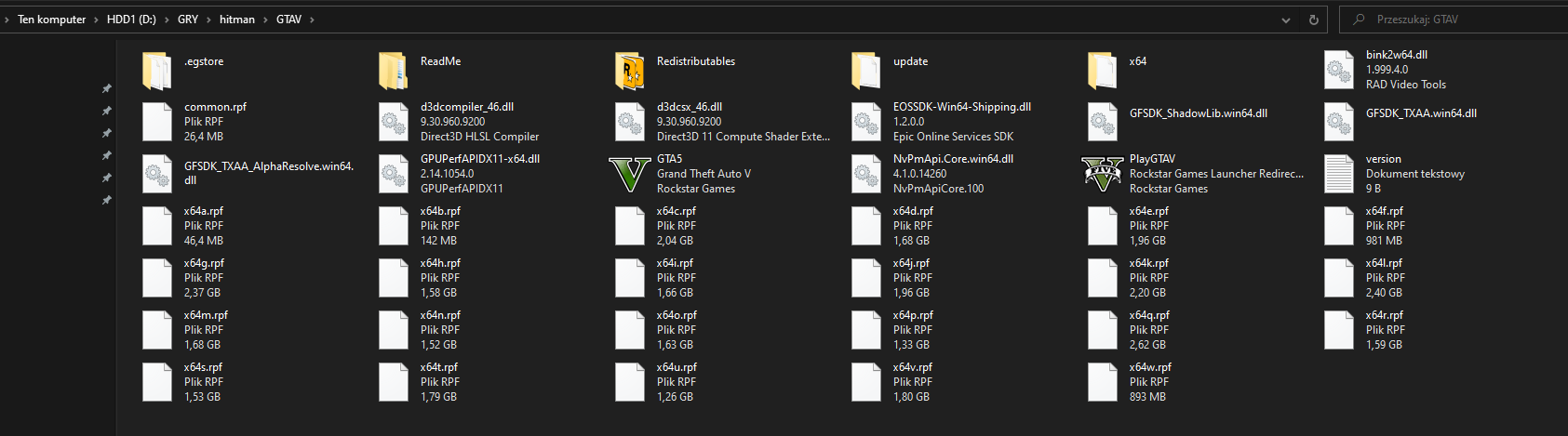Open the update folder icon
This screenshot has height=436, width=1568.
(865, 70)
